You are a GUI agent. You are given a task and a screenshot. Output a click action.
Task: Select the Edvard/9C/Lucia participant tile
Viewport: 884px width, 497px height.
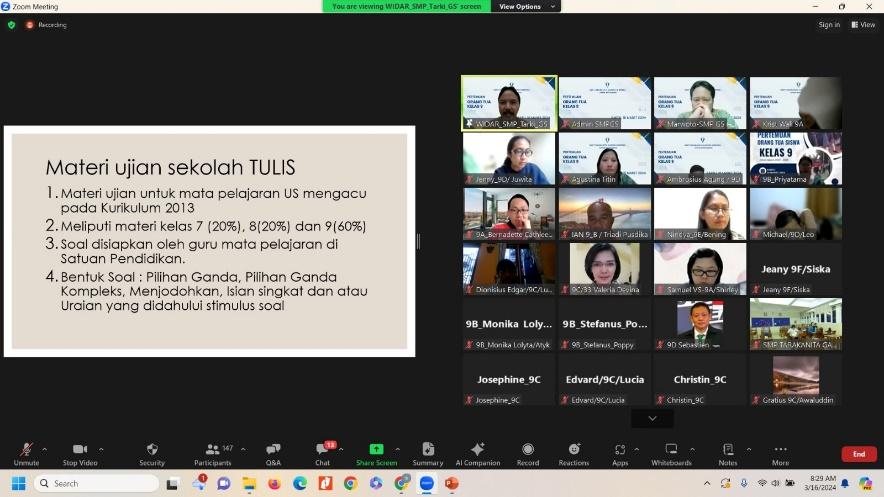(604, 379)
